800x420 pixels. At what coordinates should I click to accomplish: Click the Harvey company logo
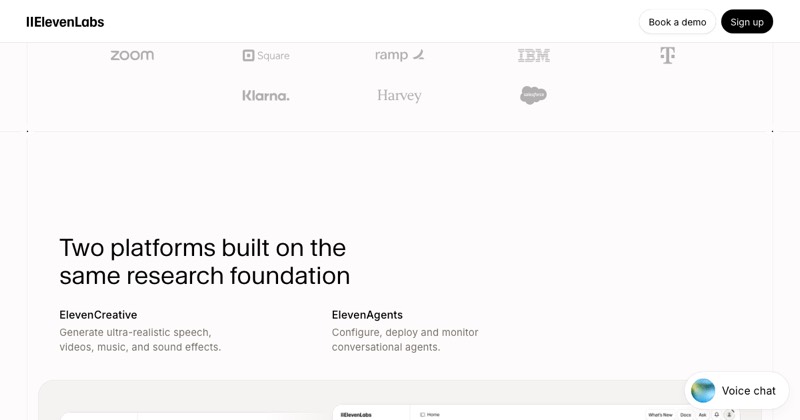pyautogui.click(x=399, y=95)
